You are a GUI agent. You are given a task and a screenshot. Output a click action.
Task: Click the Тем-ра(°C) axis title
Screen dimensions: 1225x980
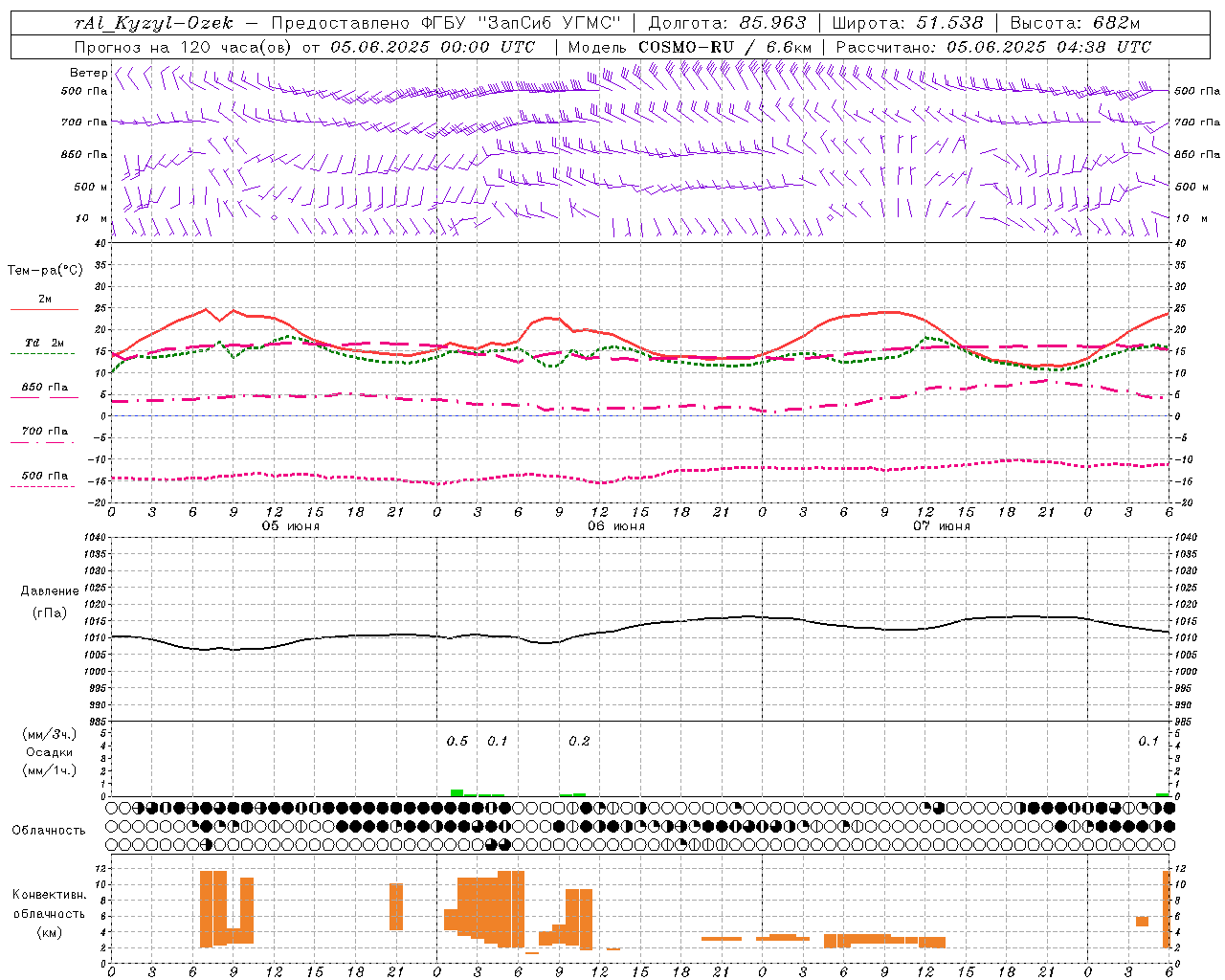point(45,270)
